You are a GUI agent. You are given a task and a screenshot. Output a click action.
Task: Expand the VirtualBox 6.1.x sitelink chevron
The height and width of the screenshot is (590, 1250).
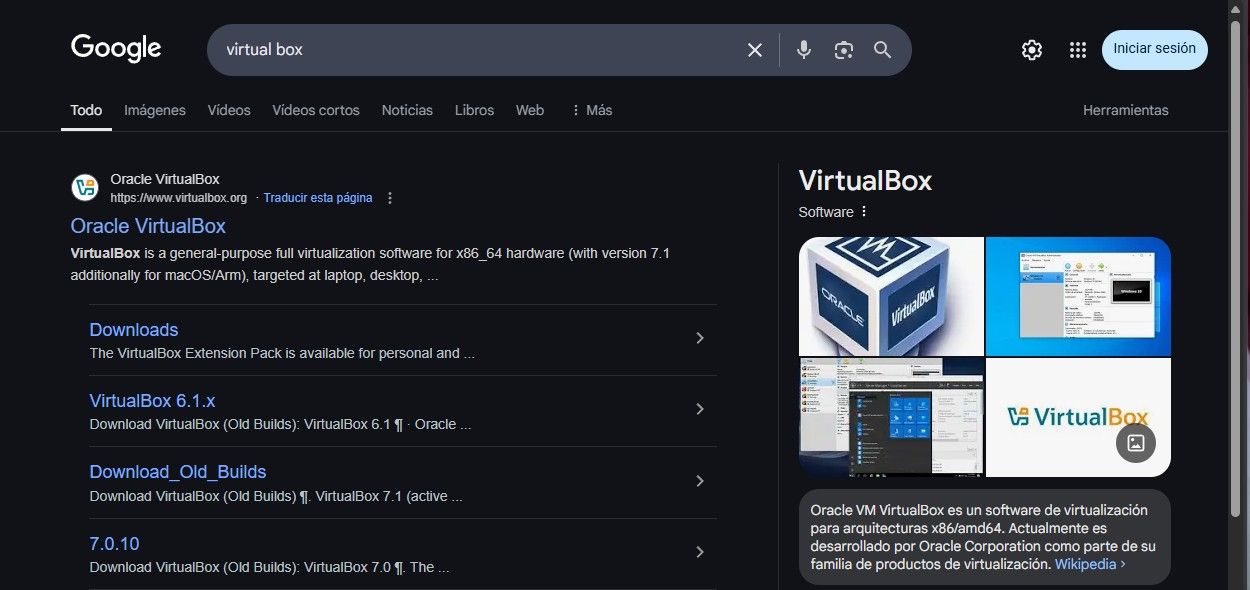click(x=700, y=409)
